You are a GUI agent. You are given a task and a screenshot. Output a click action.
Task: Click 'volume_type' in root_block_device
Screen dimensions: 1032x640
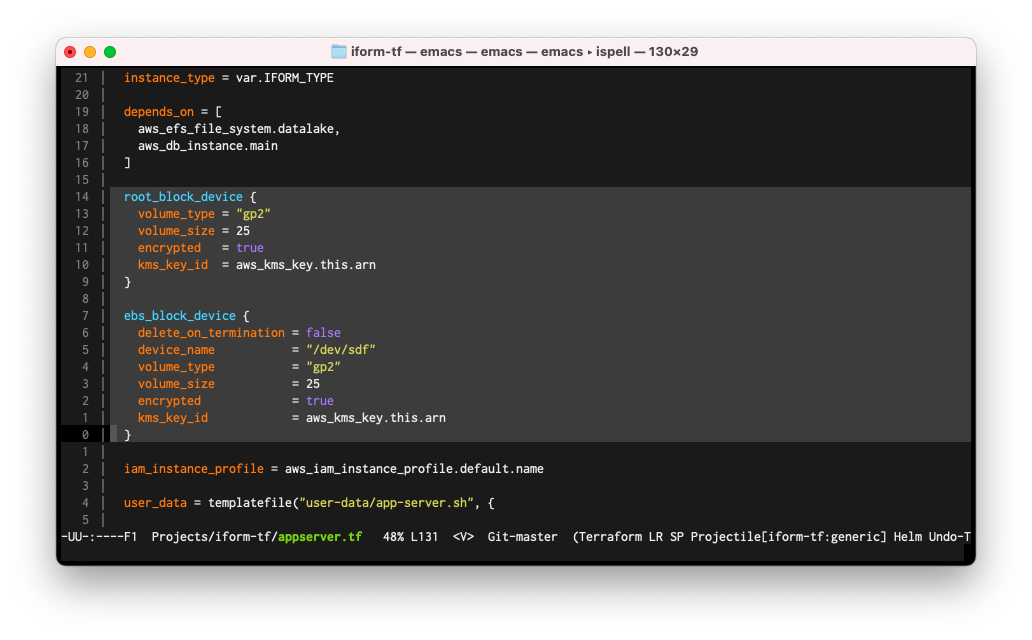coord(176,214)
